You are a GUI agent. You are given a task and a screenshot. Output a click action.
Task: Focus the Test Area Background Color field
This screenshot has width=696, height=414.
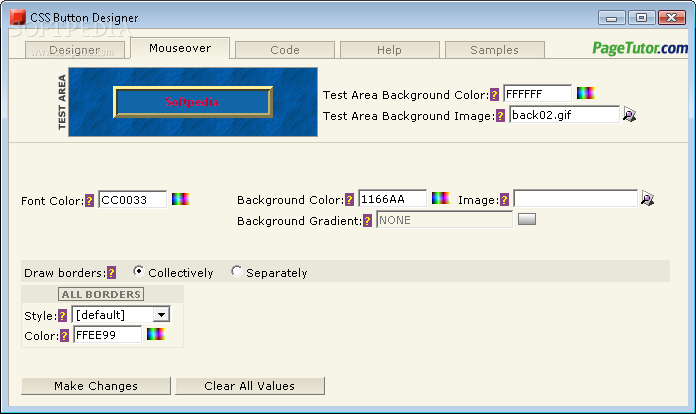tap(538, 94)
